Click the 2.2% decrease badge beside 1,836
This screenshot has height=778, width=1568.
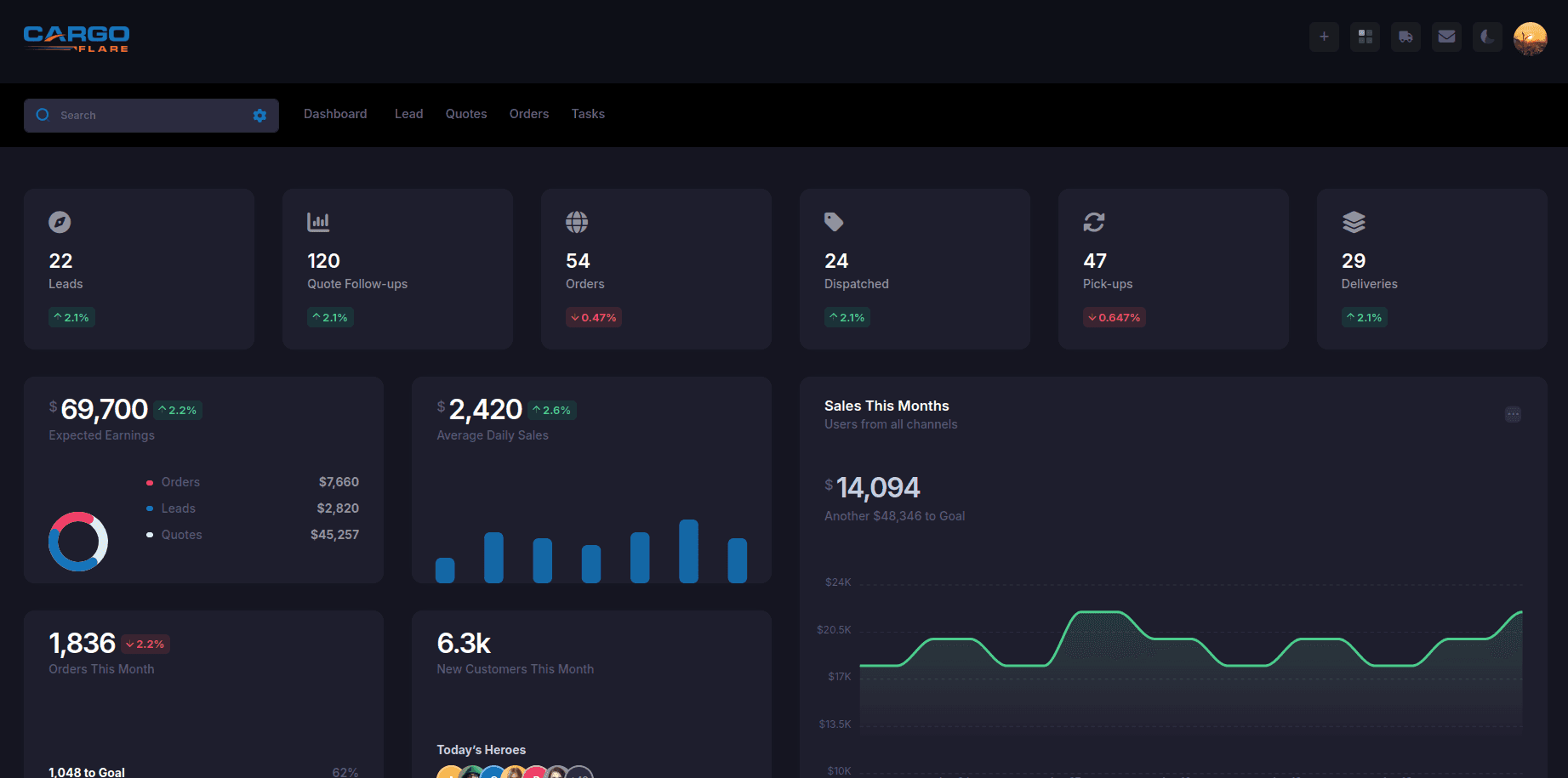[x=145, y=644]
